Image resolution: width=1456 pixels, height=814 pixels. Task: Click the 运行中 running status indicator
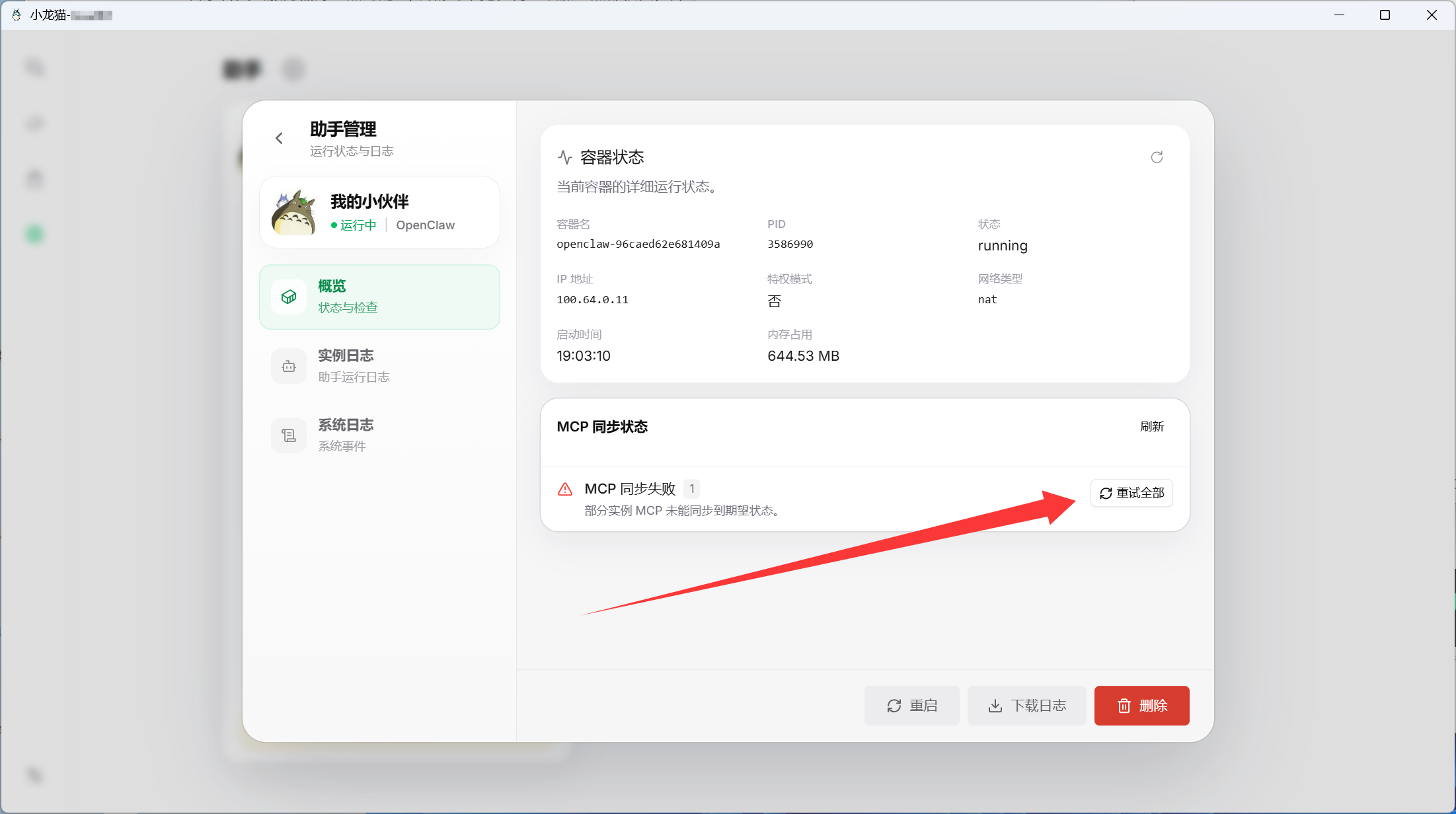[x=354, y=225]
